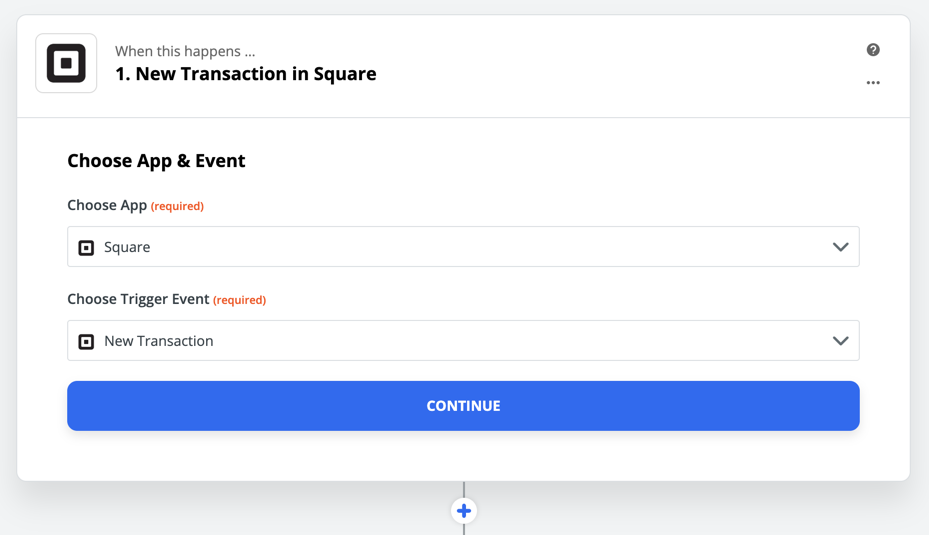Open the Square app selection combo box

(x=463, y=246)
